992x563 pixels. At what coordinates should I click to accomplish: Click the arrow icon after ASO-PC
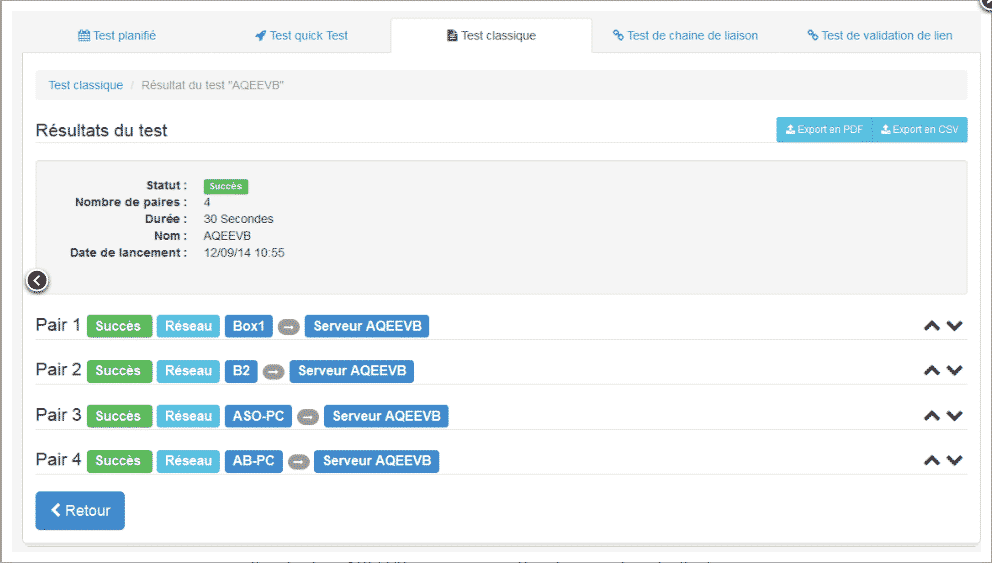point(308,416)
